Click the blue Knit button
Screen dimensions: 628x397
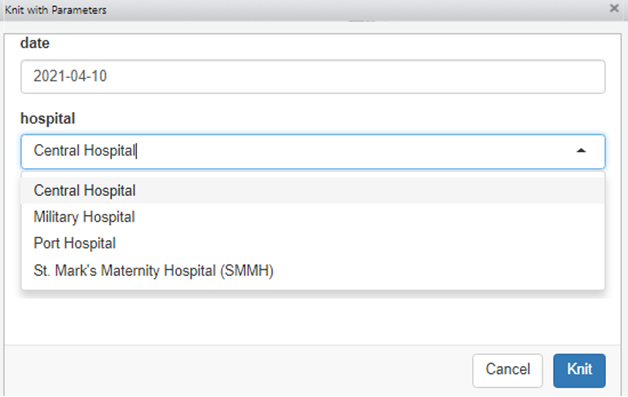click(x=579, y=371)
